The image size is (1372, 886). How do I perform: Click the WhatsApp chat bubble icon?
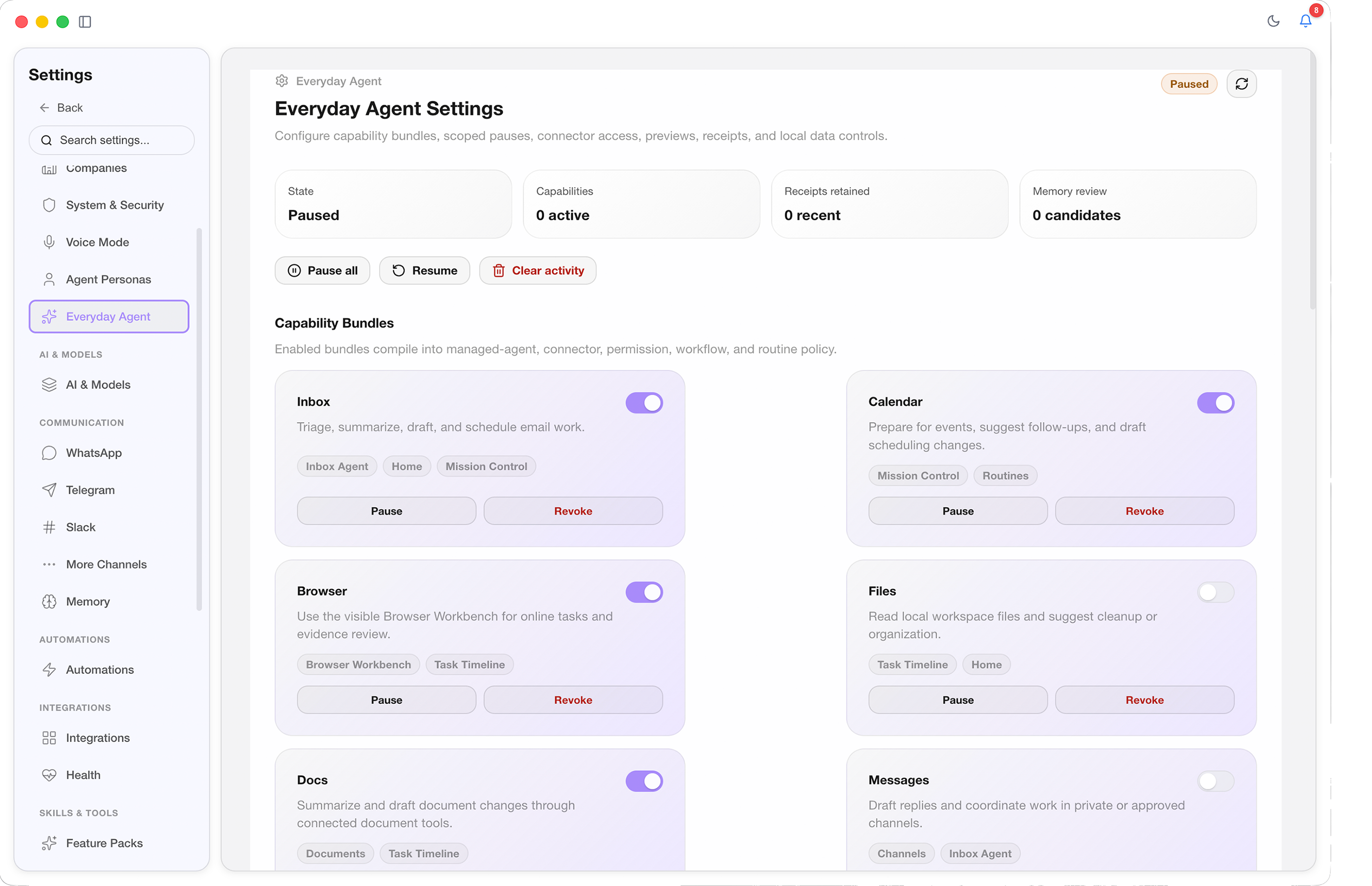tap(49, 453)
